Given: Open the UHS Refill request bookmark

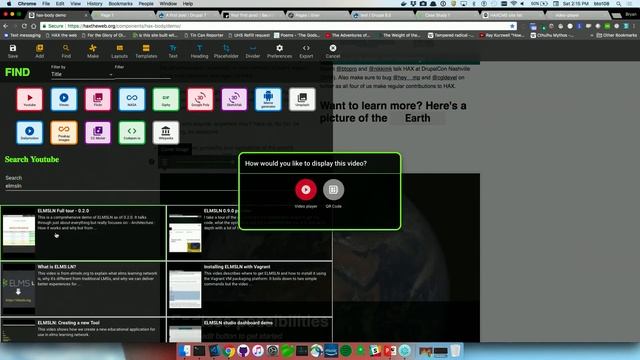Looking at the screenshot, I should point(249,36).
